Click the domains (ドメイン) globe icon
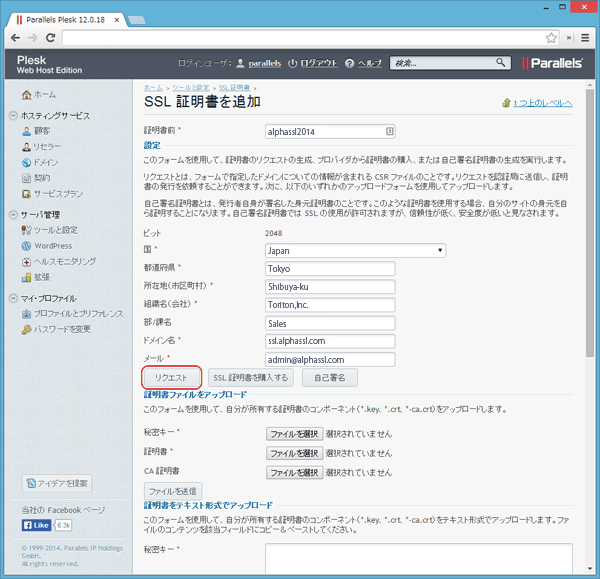The height and width of the screenshot is (579, 600). (26, 163)
